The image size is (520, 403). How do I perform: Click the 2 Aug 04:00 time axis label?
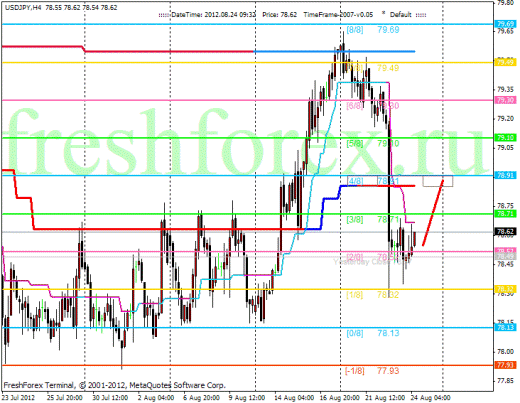156,398
